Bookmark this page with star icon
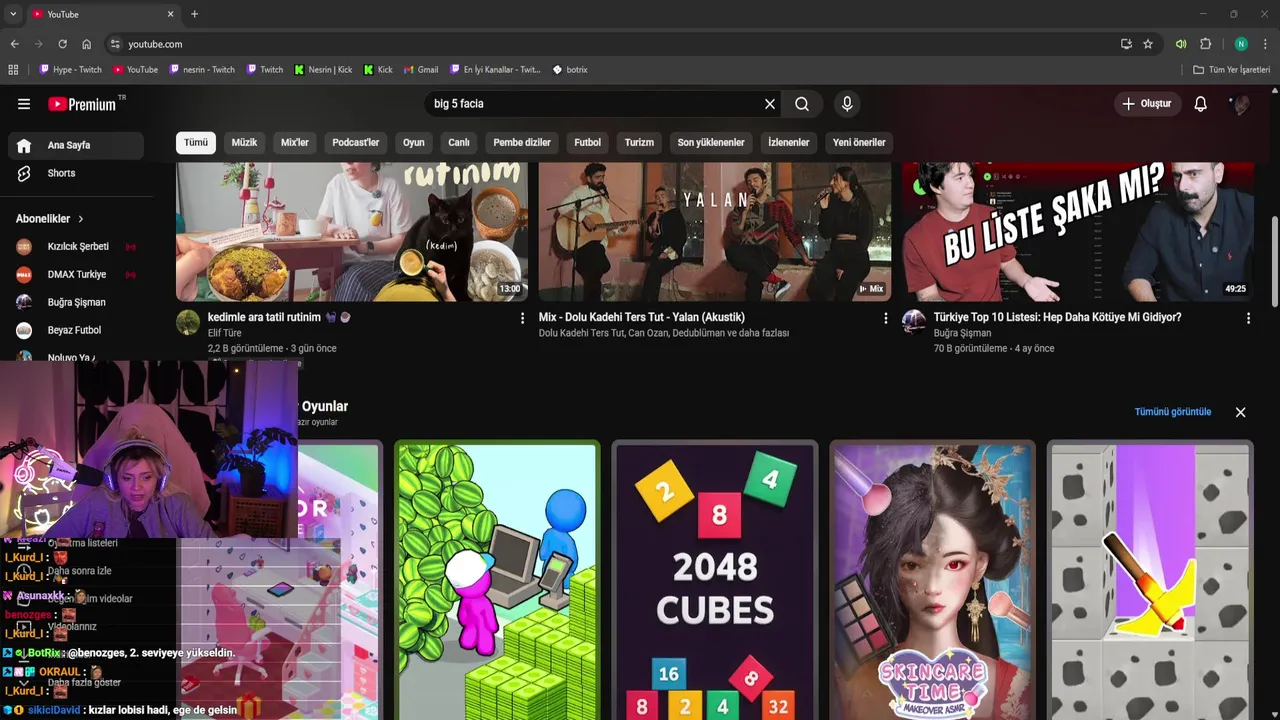Image resolution: width=1280 pixels, height=720 pixels. [1148, 44]
